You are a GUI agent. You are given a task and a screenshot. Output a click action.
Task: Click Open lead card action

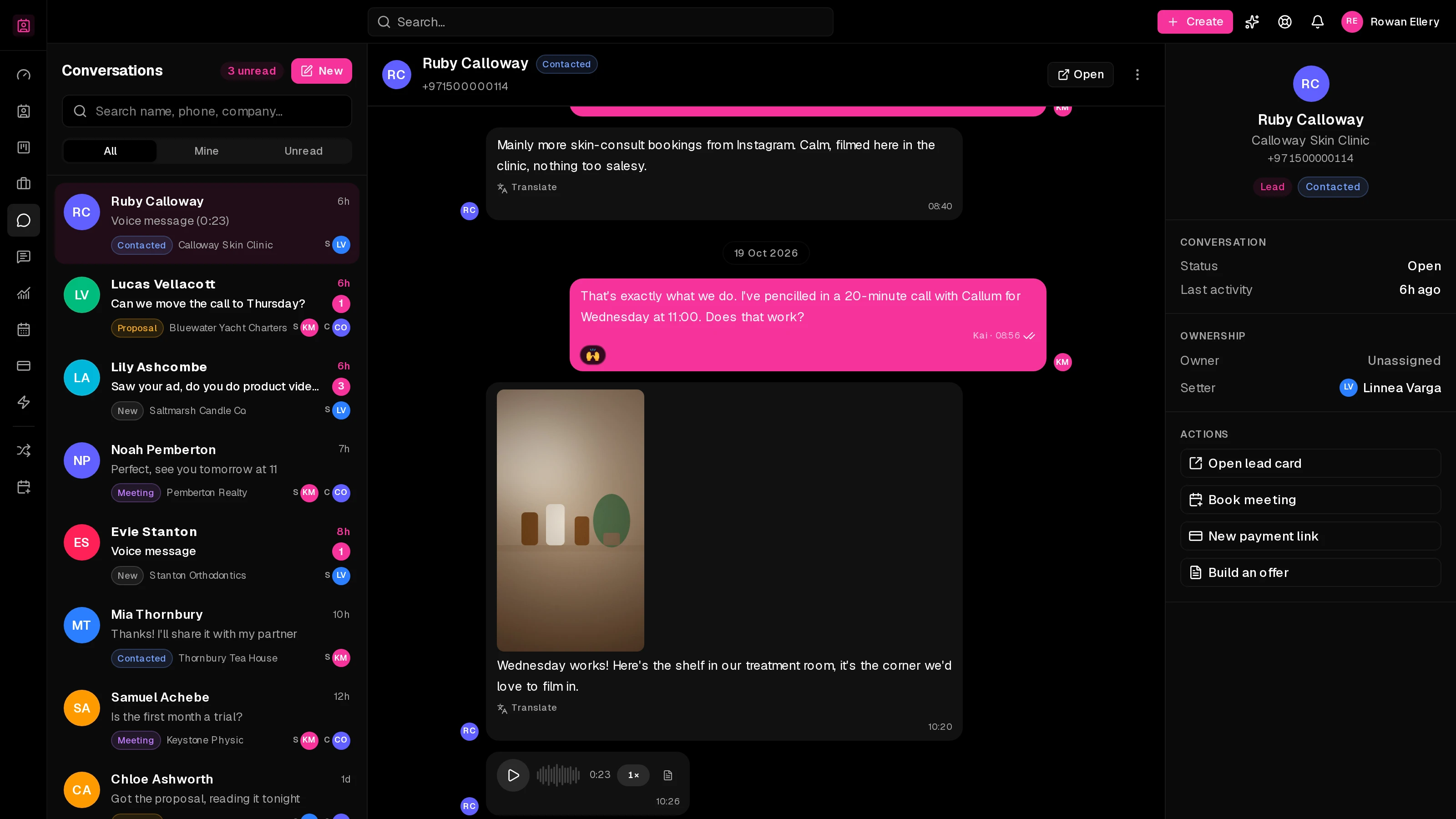click(x=1310, y=464)
